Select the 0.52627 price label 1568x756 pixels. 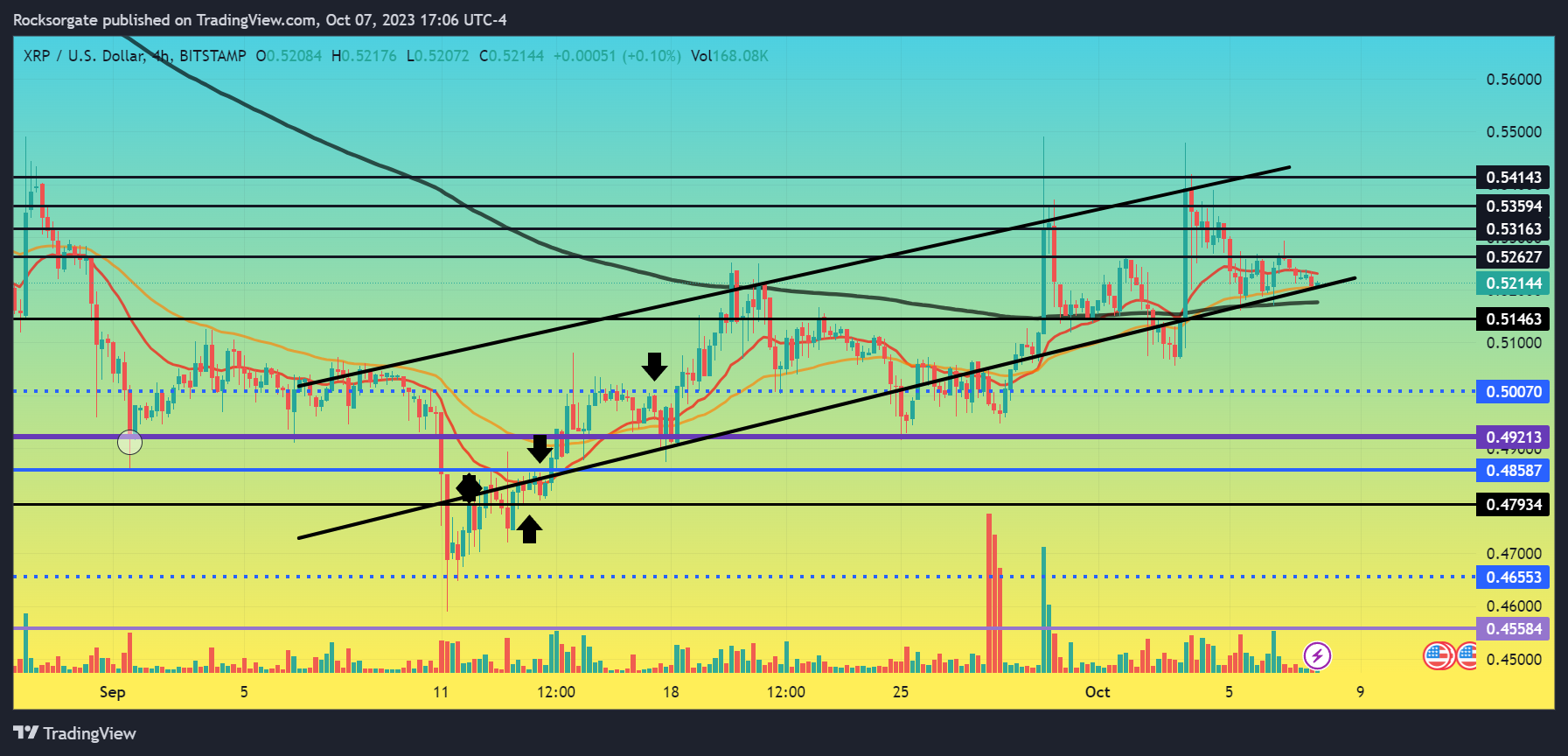click(1513, 257)
